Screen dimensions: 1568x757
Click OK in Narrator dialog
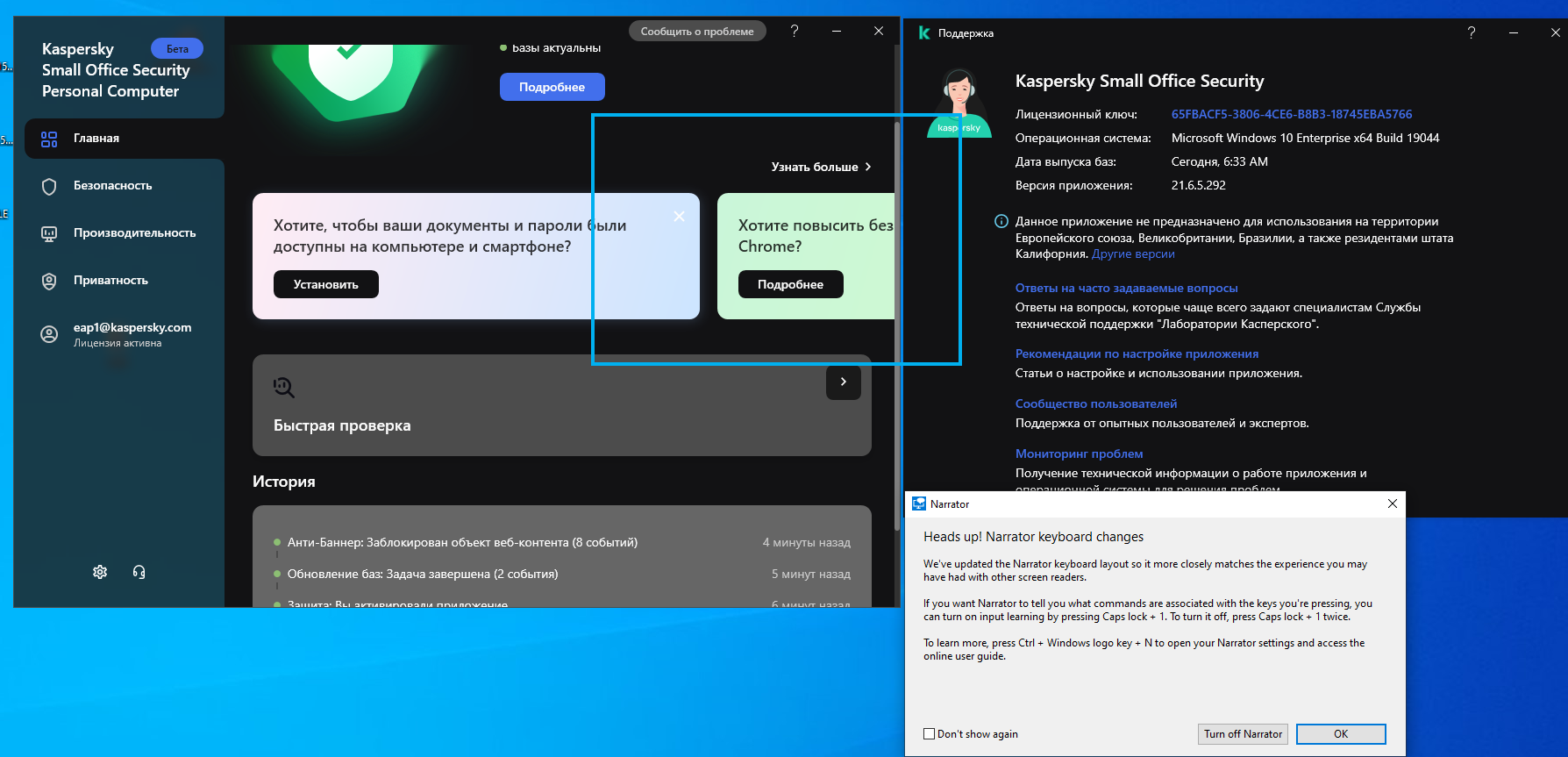(1341, 734)
